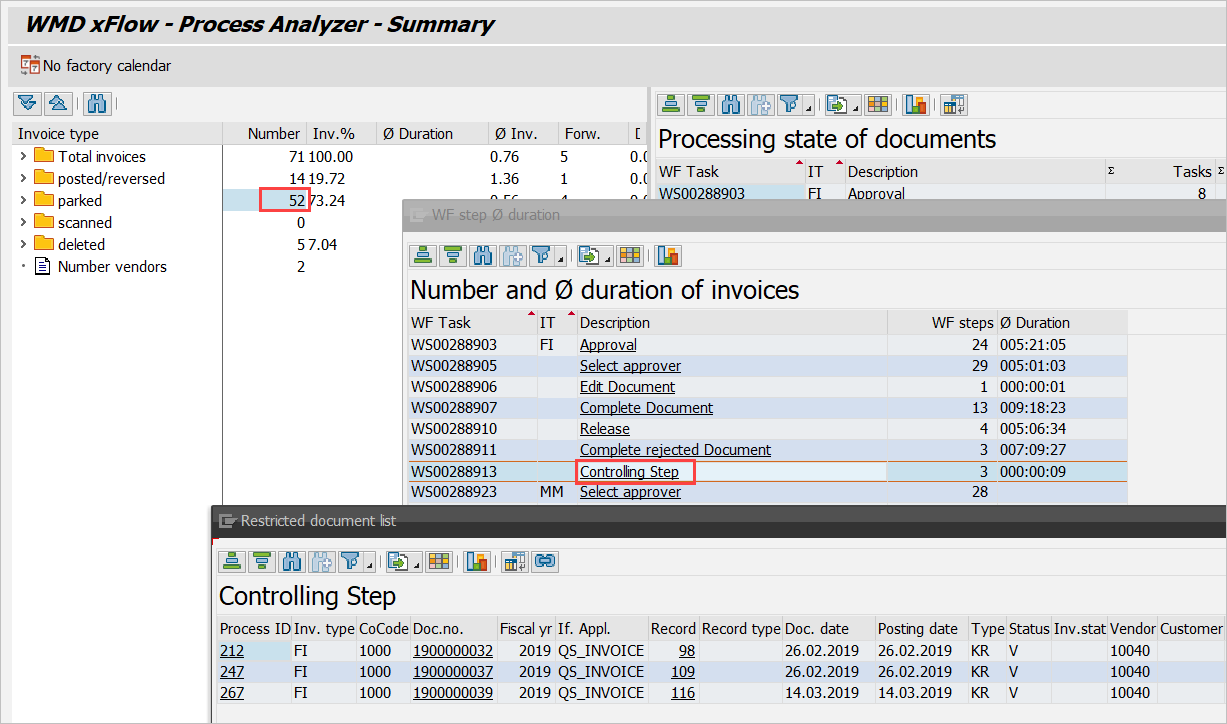
Task: Expand the deleted folder node
Action: 23,244
